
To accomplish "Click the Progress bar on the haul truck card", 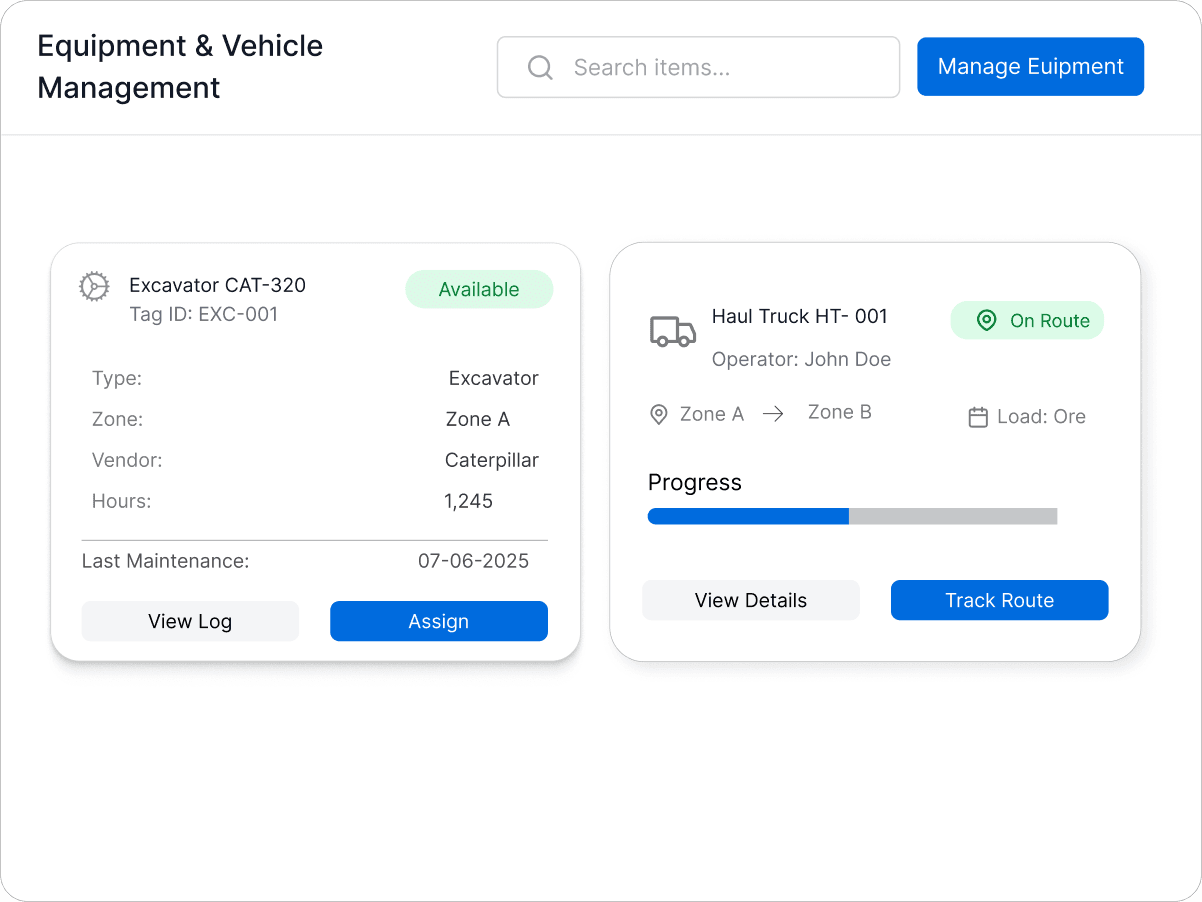I will coord(852,516).
